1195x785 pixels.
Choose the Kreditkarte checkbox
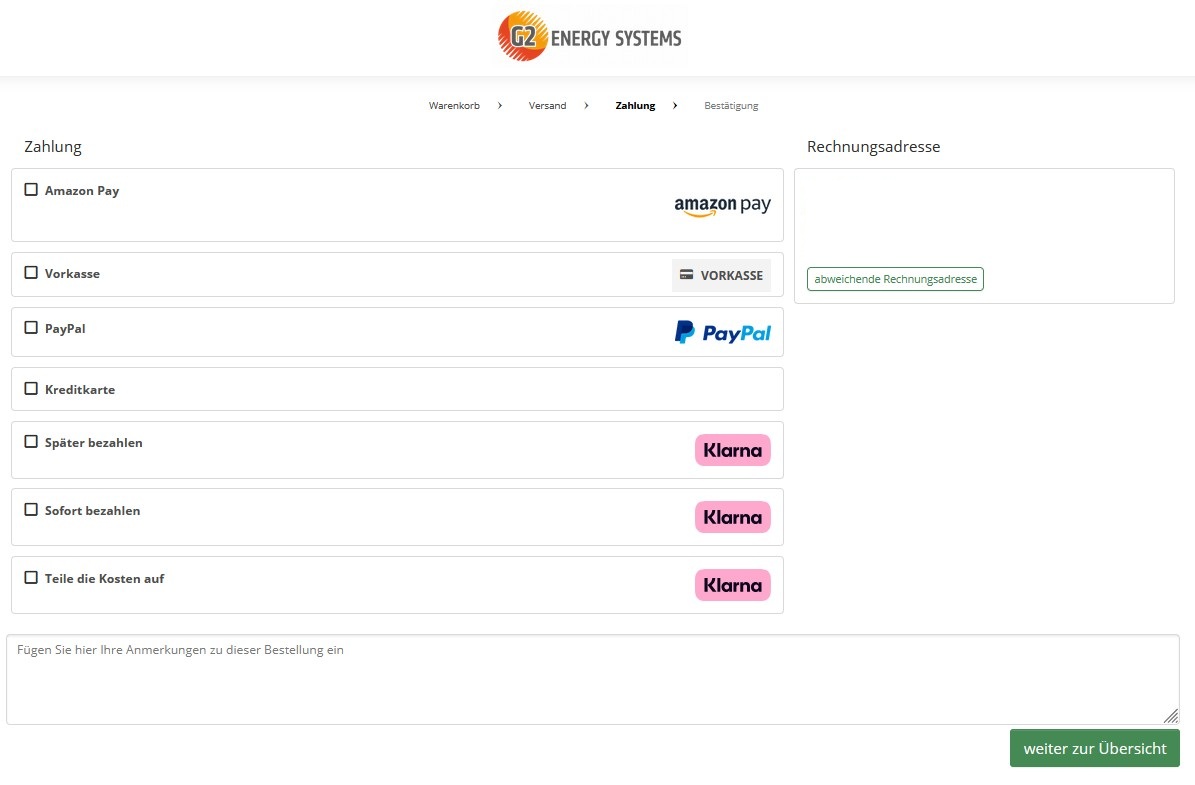click(31, 389)
